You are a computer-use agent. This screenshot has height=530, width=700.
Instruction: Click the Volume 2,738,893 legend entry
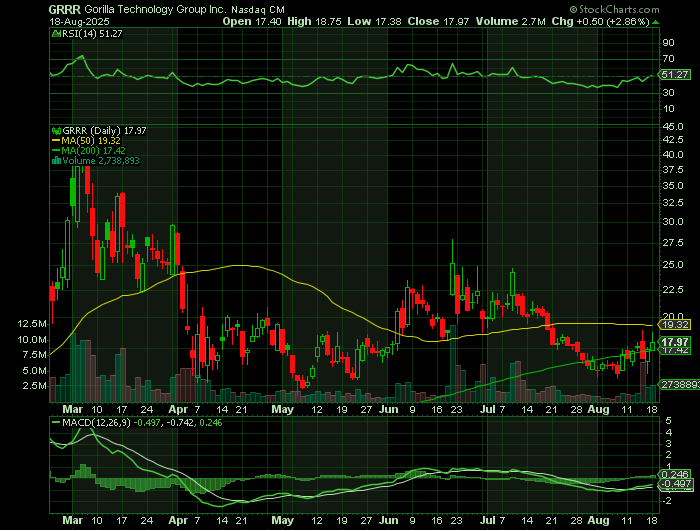tap(101, 161)
